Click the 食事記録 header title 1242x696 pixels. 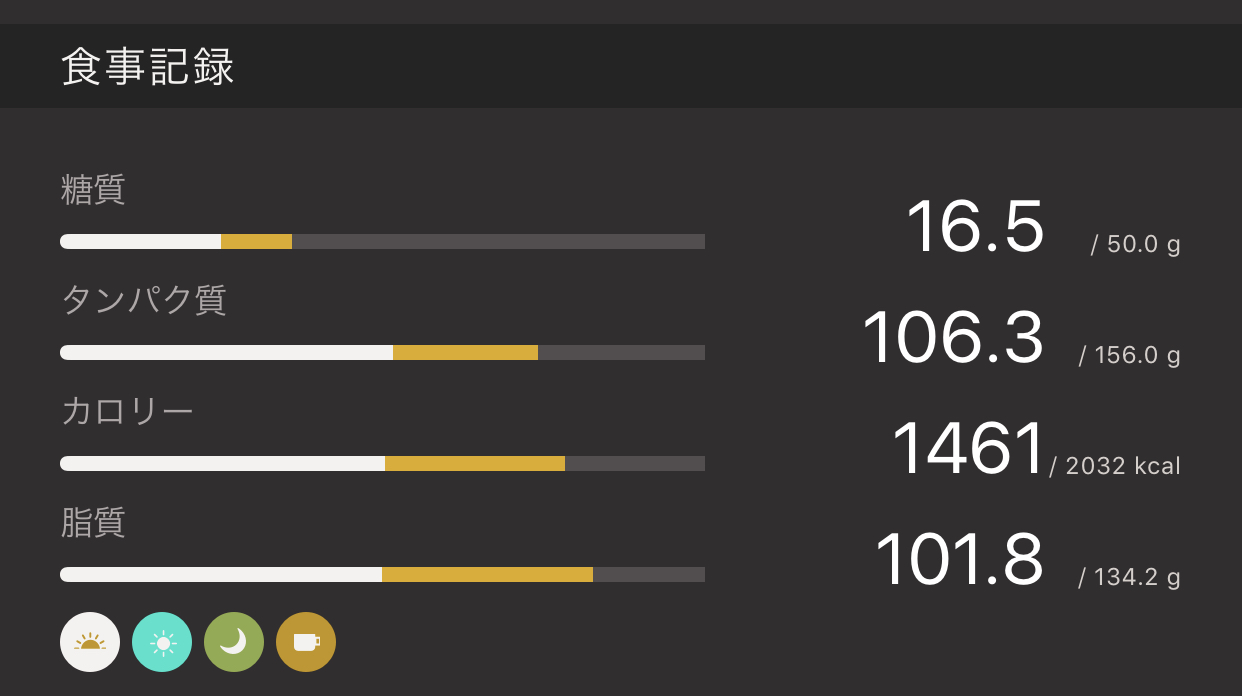tap(148, 67)
